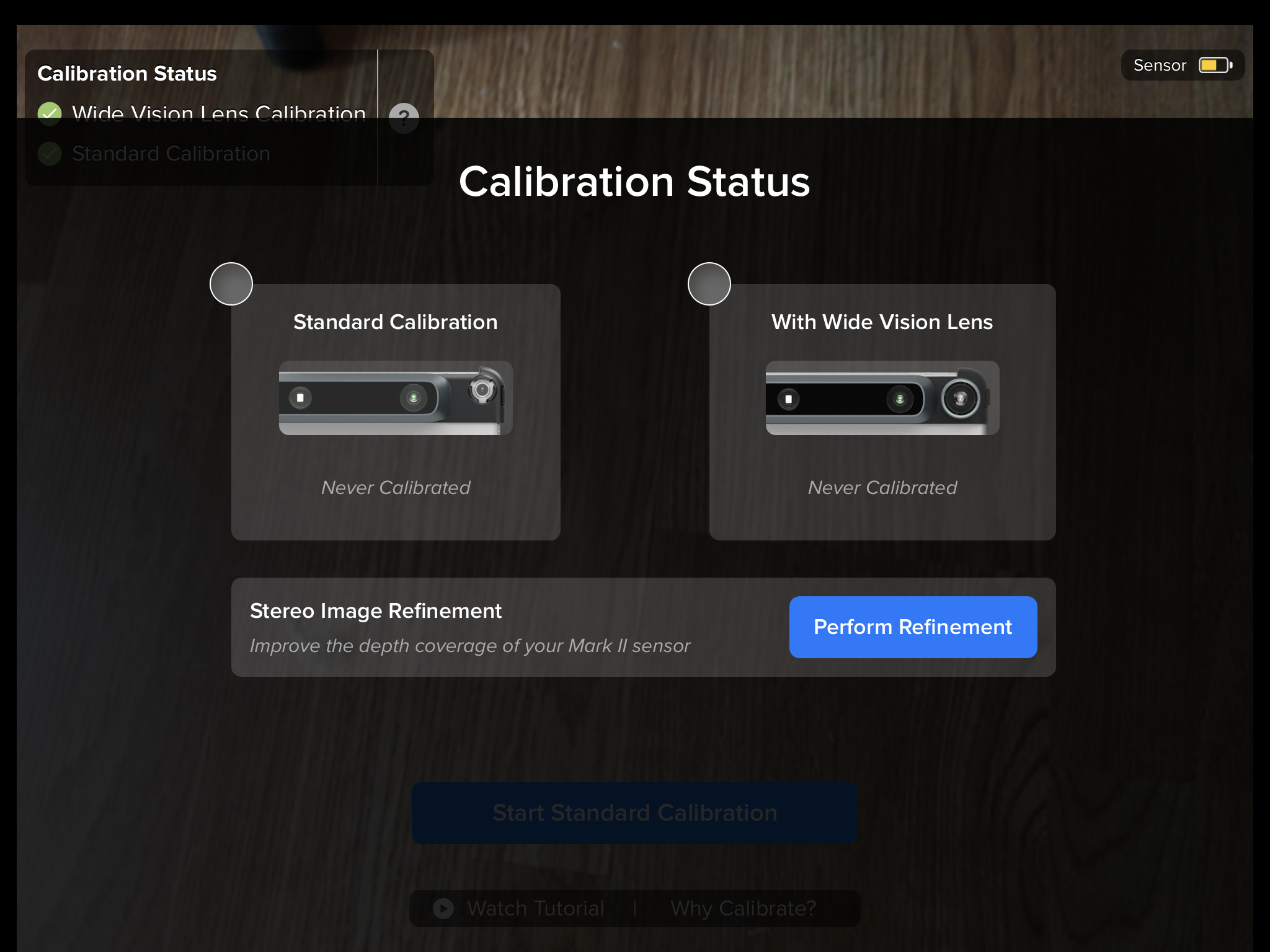Image resolution: width=1270 pixels, height=952 pixels.
Task: Click Never Calibrated under Standard Calibration
Action: (x=396, y=488)
